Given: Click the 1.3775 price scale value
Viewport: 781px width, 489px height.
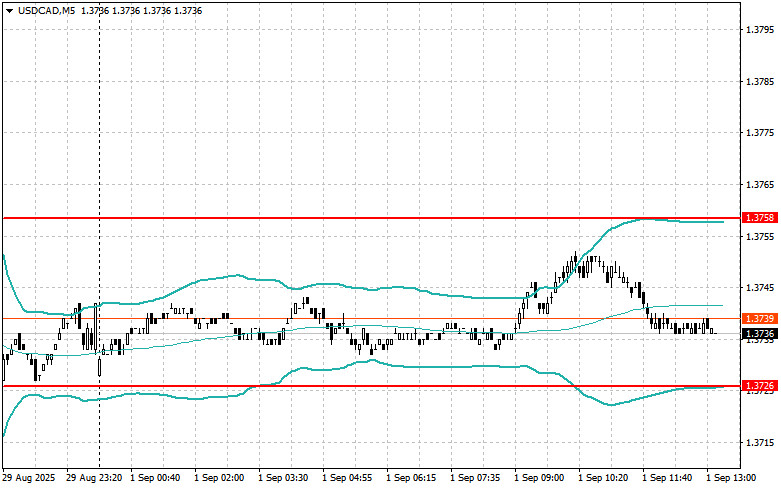Looking at the screenshot, I should point(760,132).
